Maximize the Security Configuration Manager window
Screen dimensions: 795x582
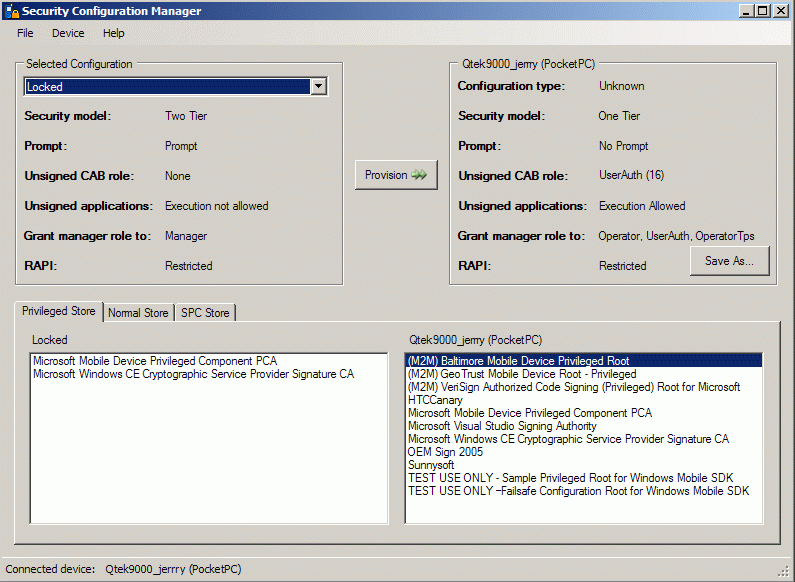(x=763, y=11)
